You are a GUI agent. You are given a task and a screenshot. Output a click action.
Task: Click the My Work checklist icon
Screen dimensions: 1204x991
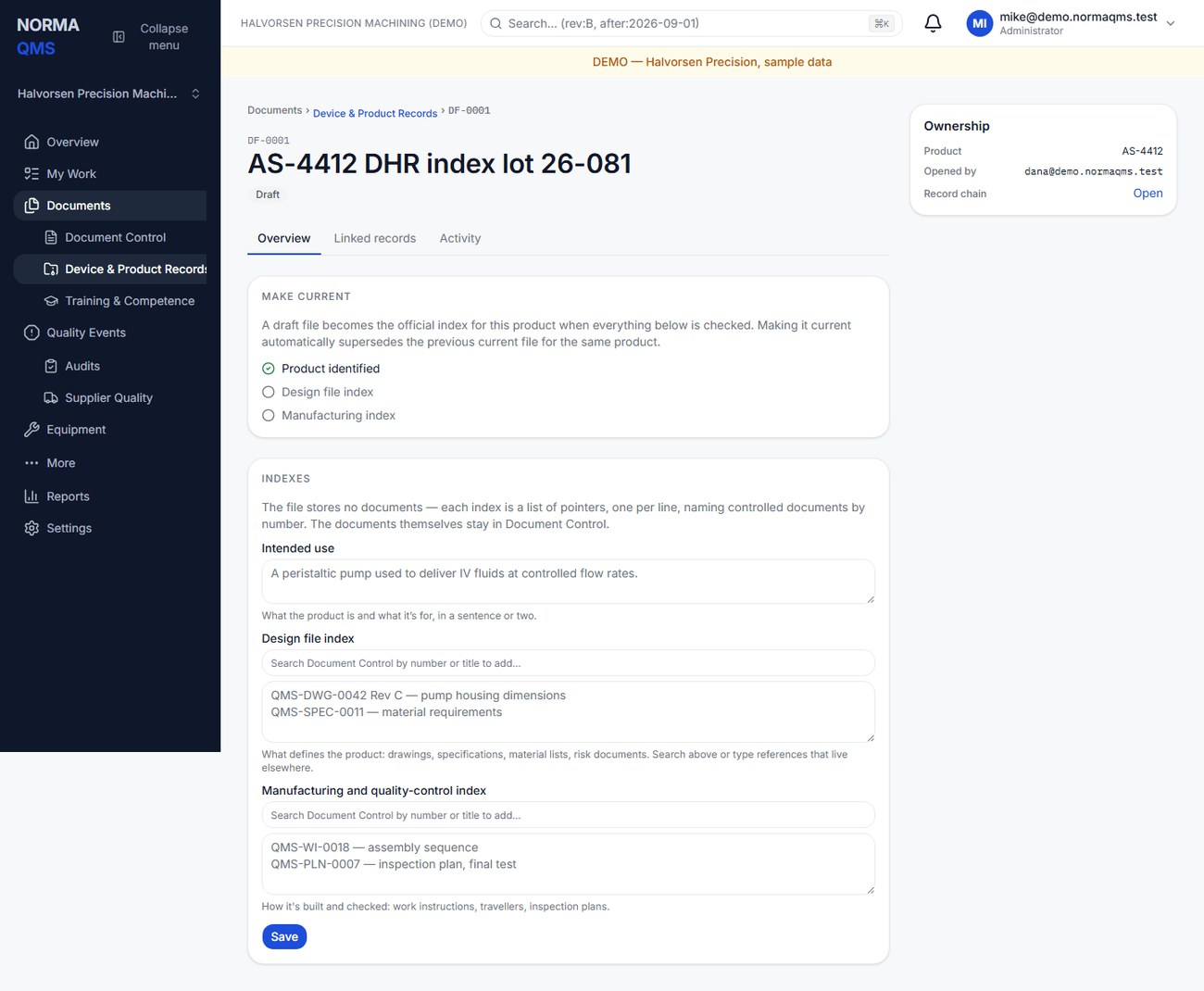pyautogui.click(x=31, y=174)
